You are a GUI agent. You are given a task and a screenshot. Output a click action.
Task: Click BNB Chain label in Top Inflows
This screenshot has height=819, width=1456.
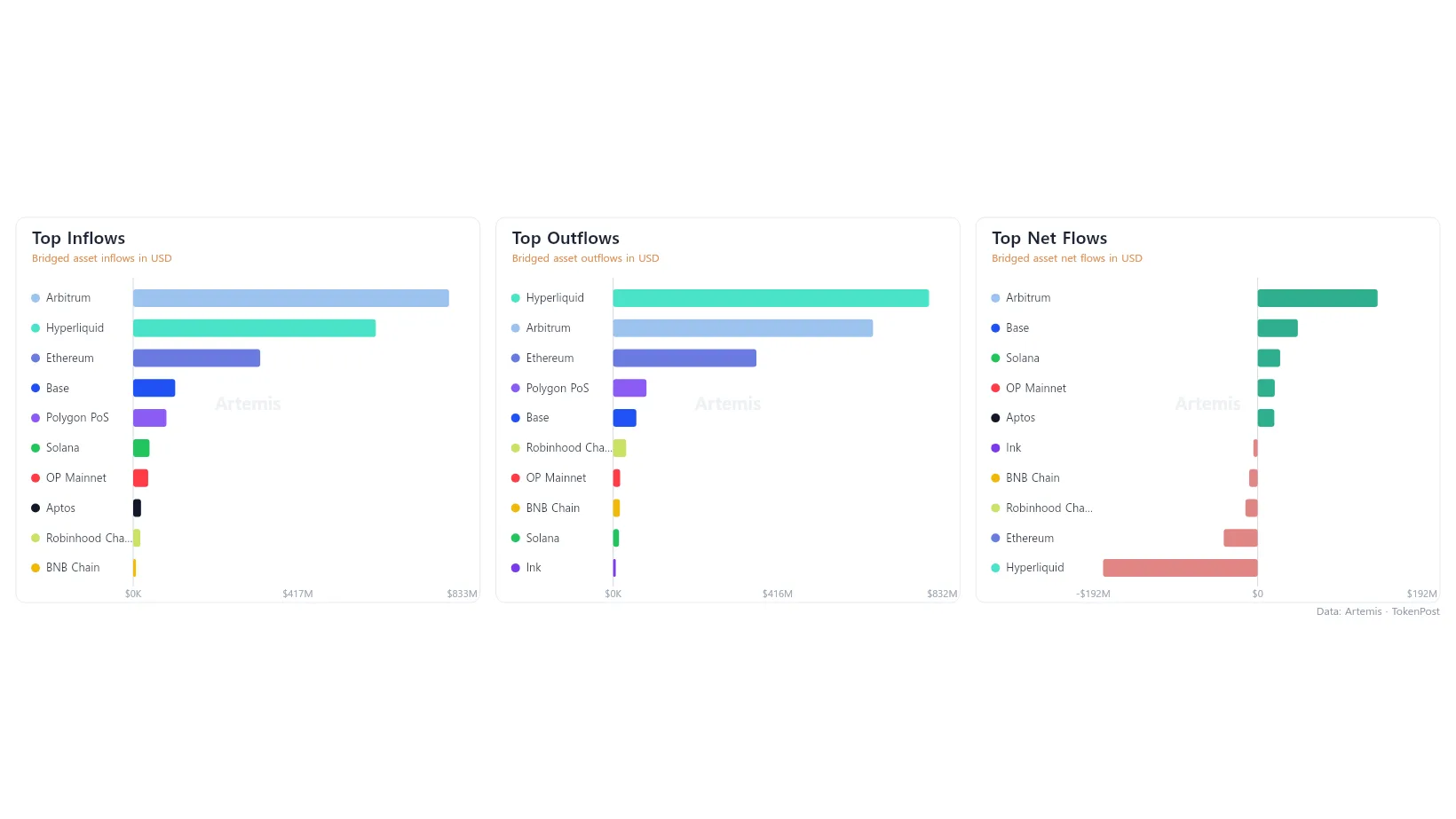point(73,568)
